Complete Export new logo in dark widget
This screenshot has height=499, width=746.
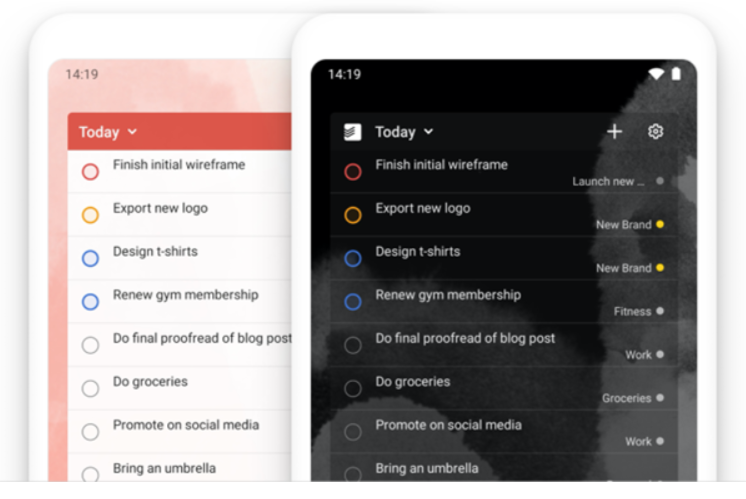pyautogui.click(x=353, y=215)
